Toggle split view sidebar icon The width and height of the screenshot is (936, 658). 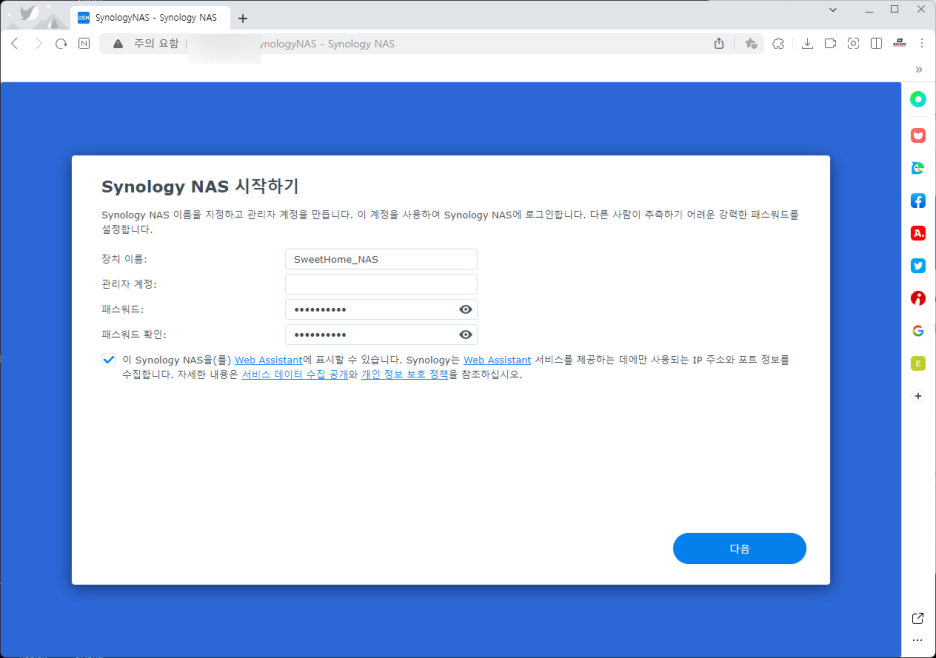coord(876,44)
